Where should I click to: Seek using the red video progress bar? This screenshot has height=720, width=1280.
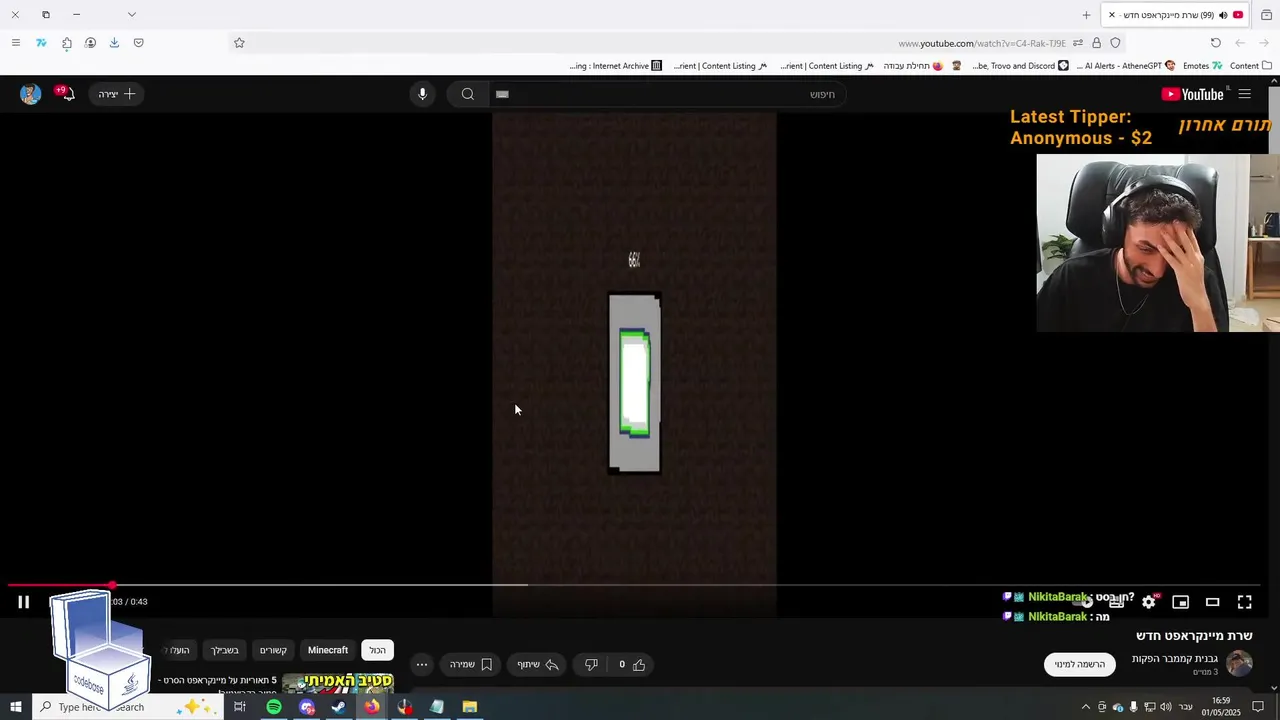634,585
